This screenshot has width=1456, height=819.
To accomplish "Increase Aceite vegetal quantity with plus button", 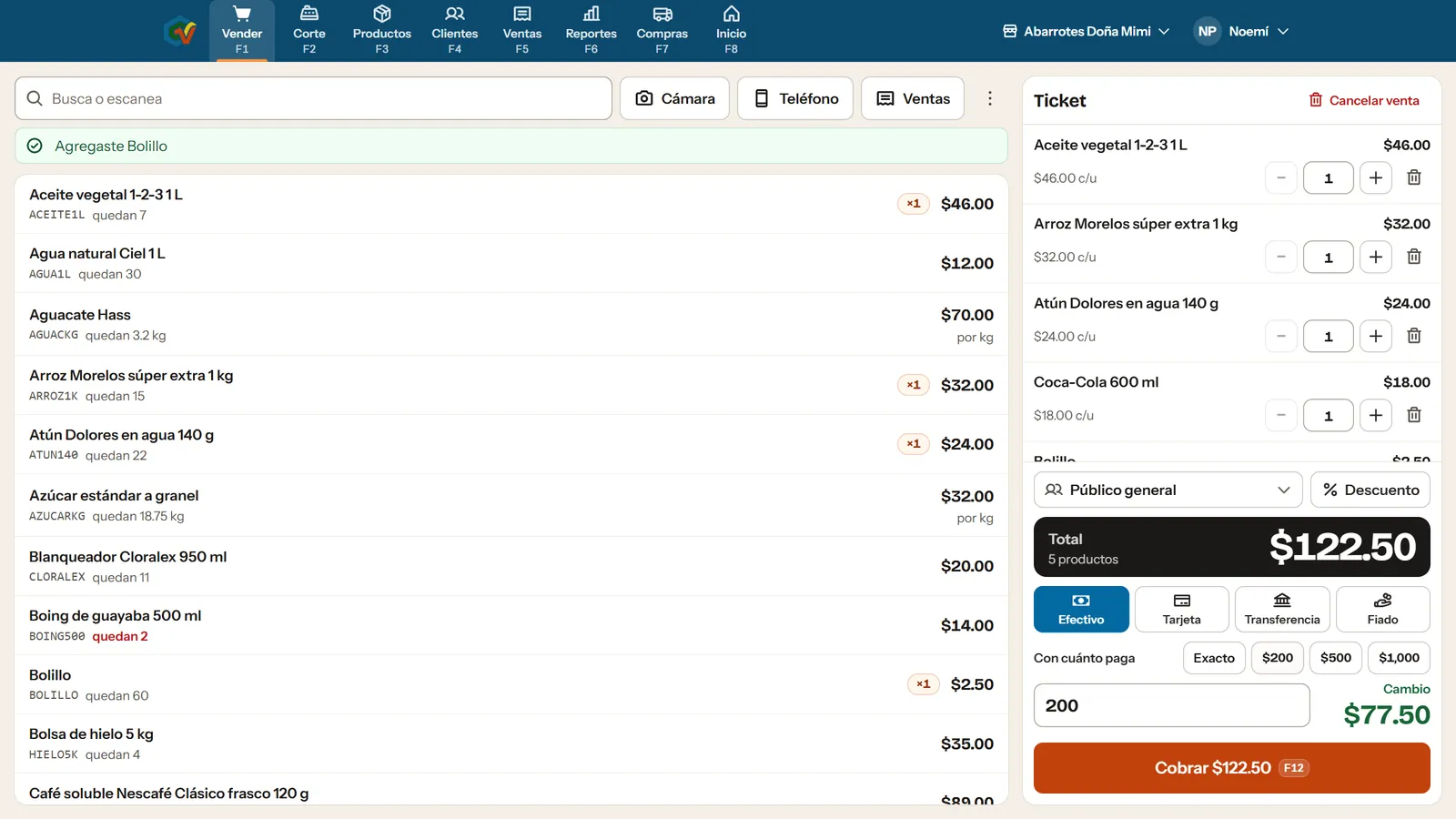I will [1376, 177].
